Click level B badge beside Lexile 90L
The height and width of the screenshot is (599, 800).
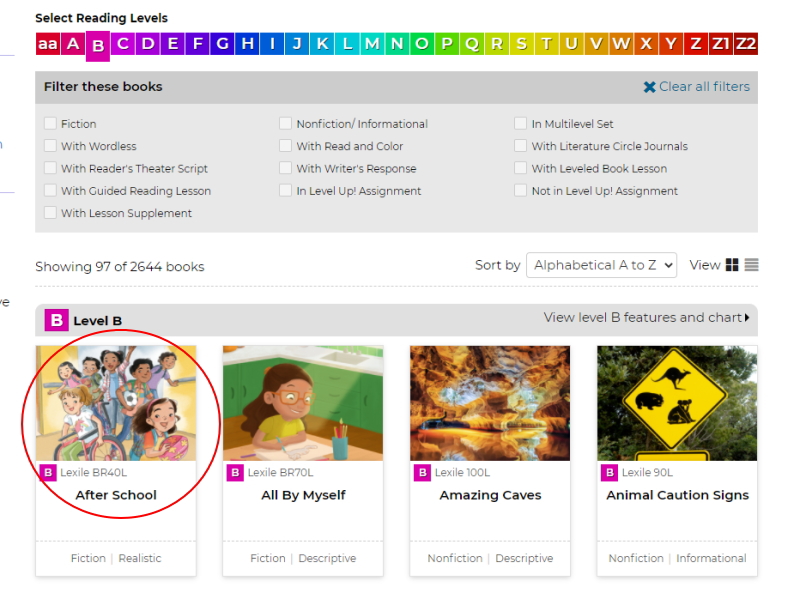pyautogui.click(x=610, y=472)
